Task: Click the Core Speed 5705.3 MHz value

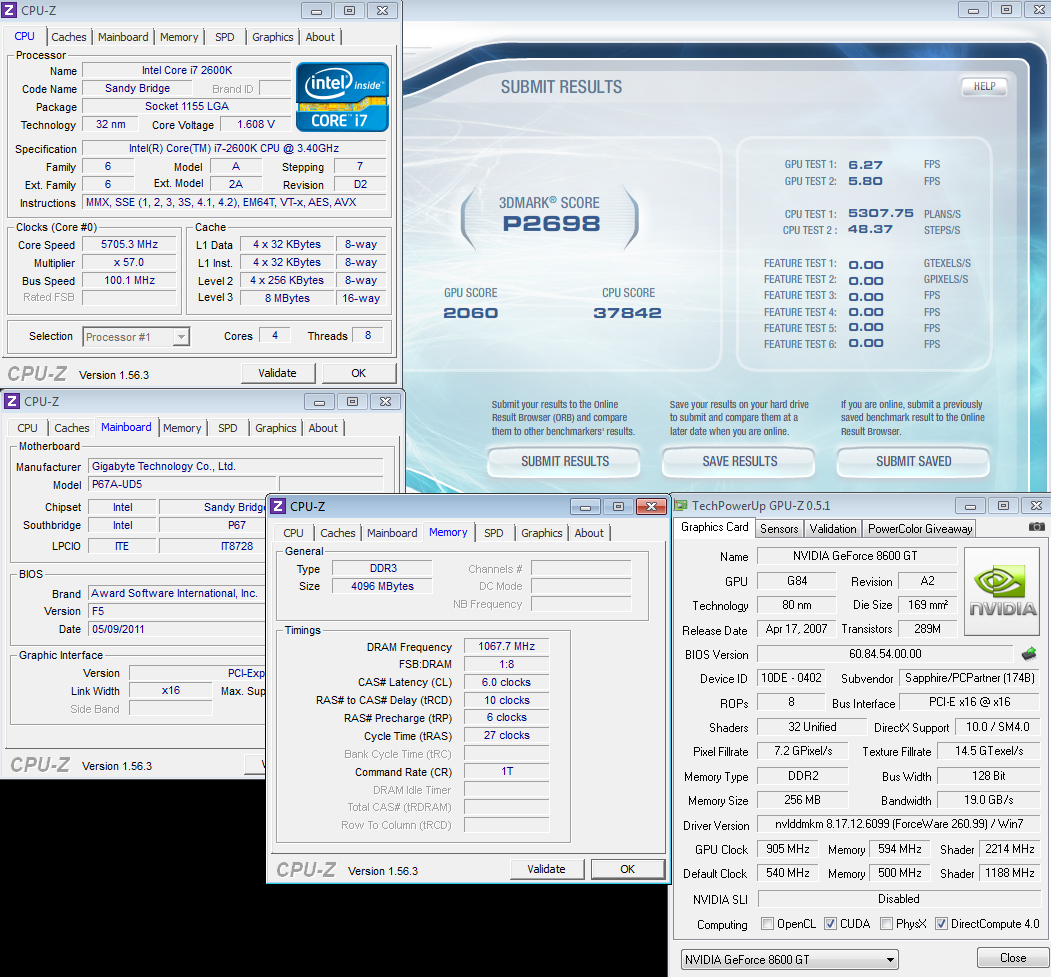Action: pos(129,245)
